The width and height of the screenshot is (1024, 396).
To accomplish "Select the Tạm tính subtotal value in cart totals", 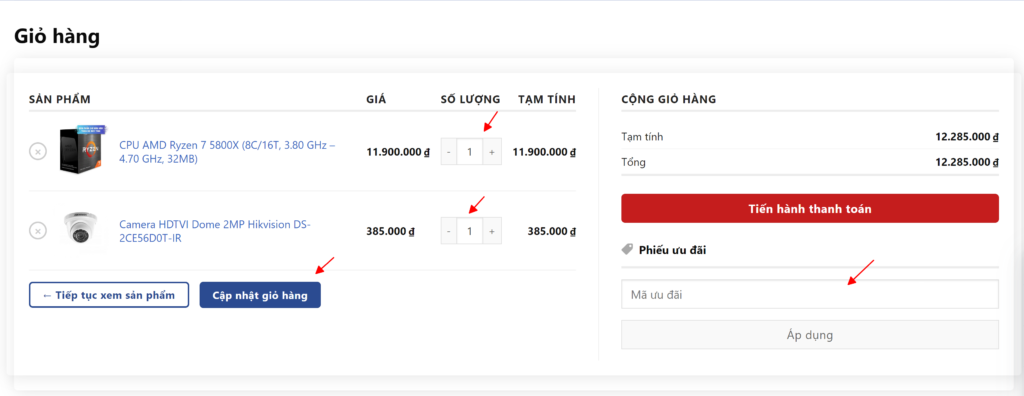I will click(967, 137).
